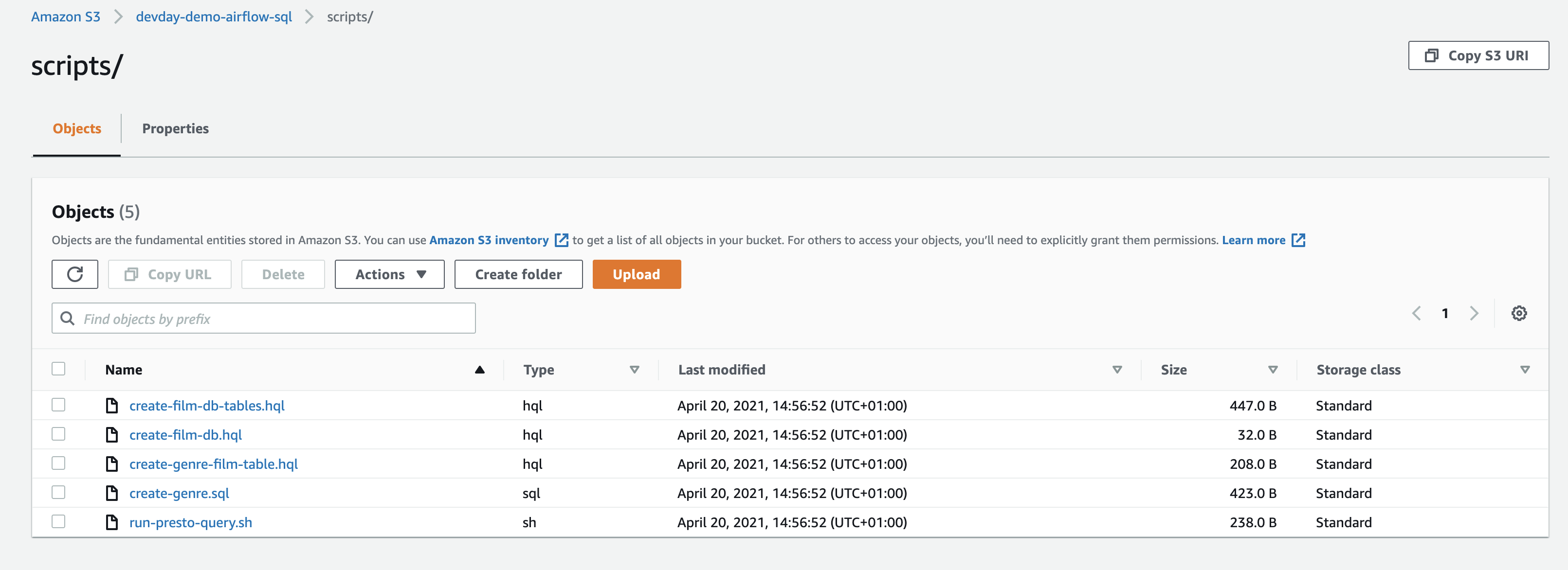Viewport: 1568px width, 570px height.
Task: Check the create-film-db-tables.hql row checkbox
Action: (x=58, y=405)
